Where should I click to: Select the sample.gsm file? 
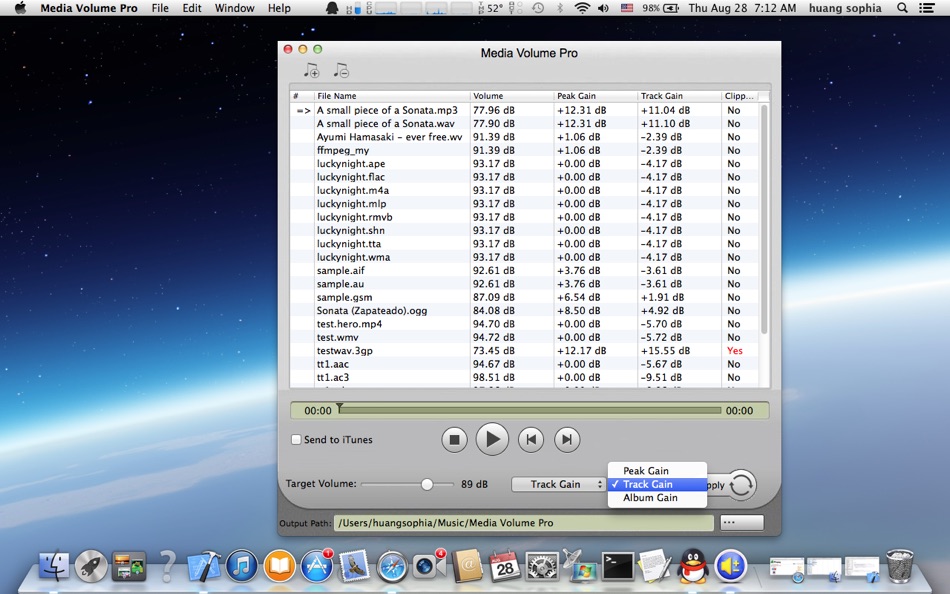click(x=525, y=297)
